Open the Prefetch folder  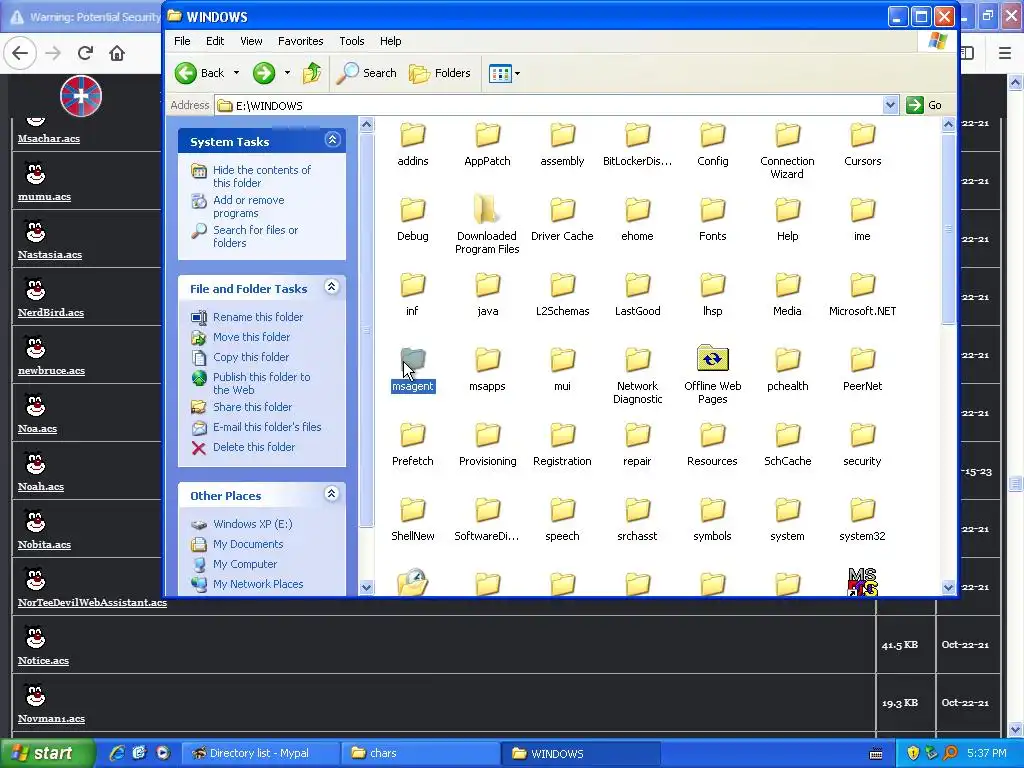(x=413, y=445)
